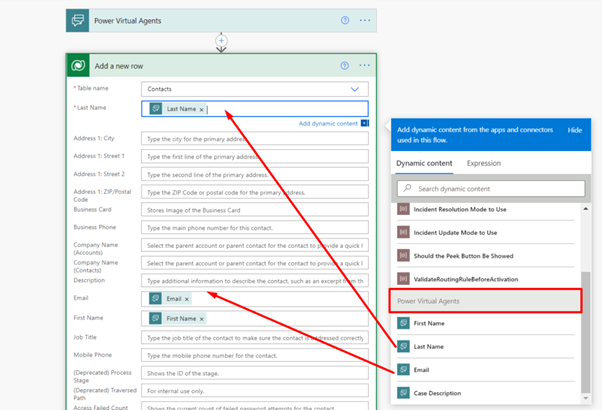
Task: Click the Should the Peek Button Be Showed icon
Action: pos(403,256)
